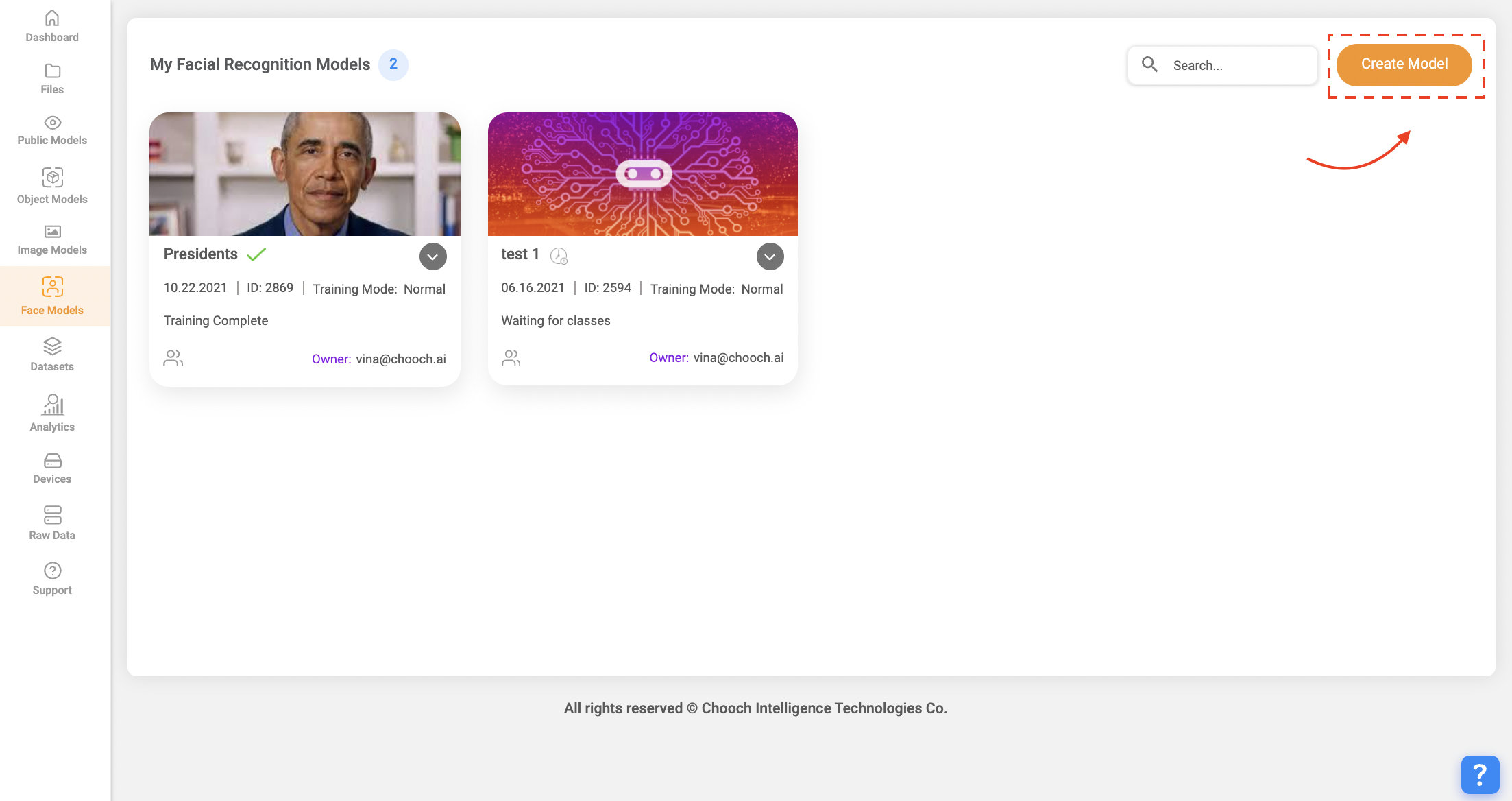Image resolution: width=1512 pixels, height=801 pixels.
Task: Expand the Presidents model dropdown chevron
Action: [432, 256]
